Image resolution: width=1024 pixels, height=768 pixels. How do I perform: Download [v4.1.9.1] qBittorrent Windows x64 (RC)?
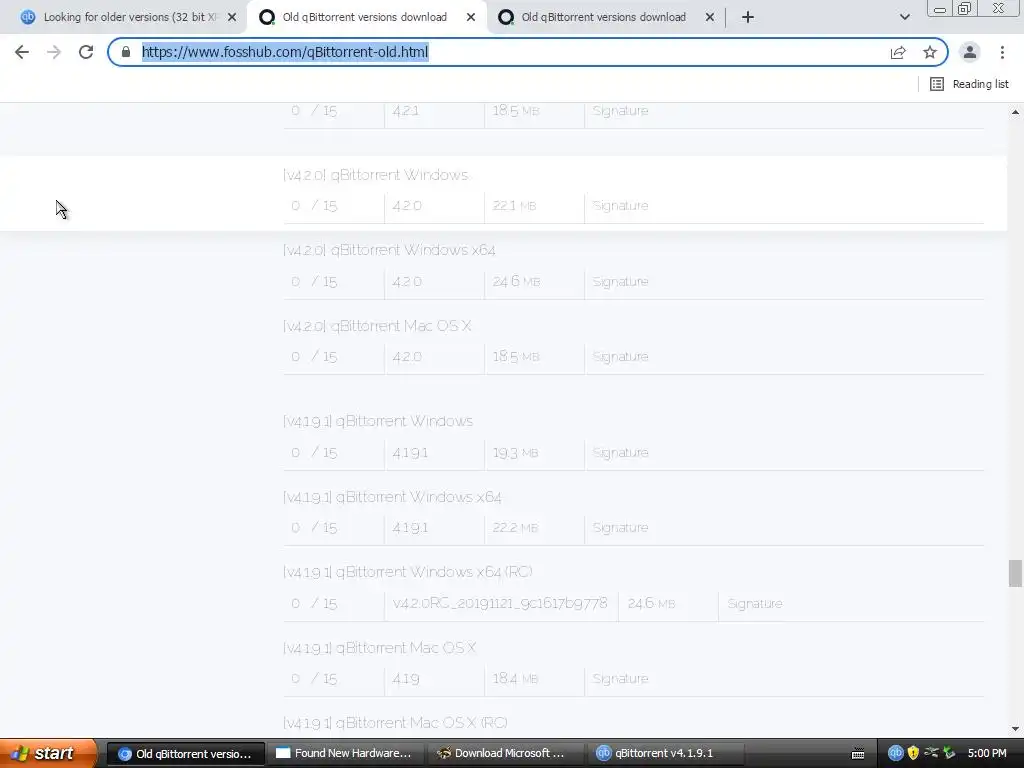point(408,572)
